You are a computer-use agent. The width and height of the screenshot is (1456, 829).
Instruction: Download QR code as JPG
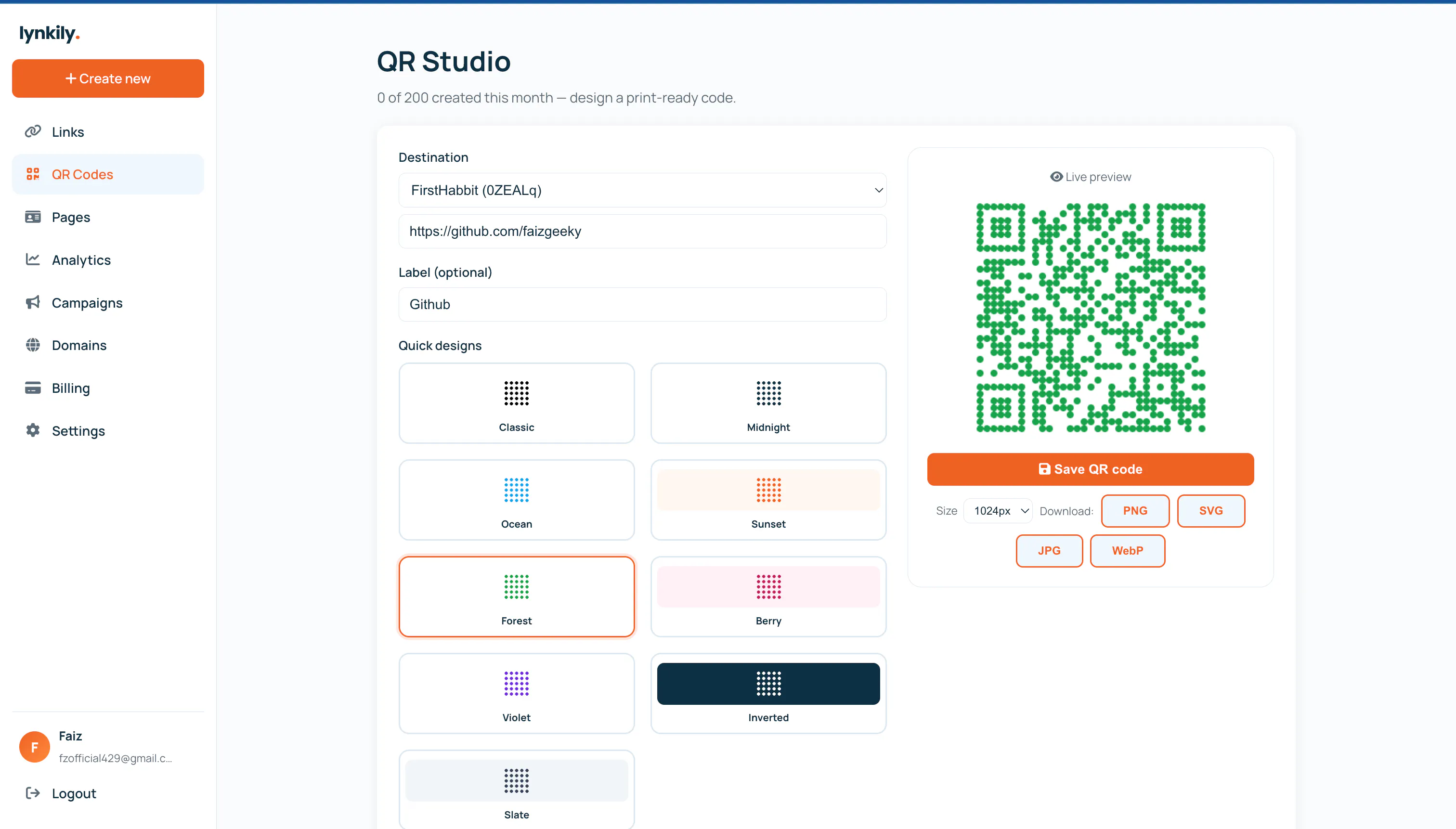click(x=1049, y=551)
